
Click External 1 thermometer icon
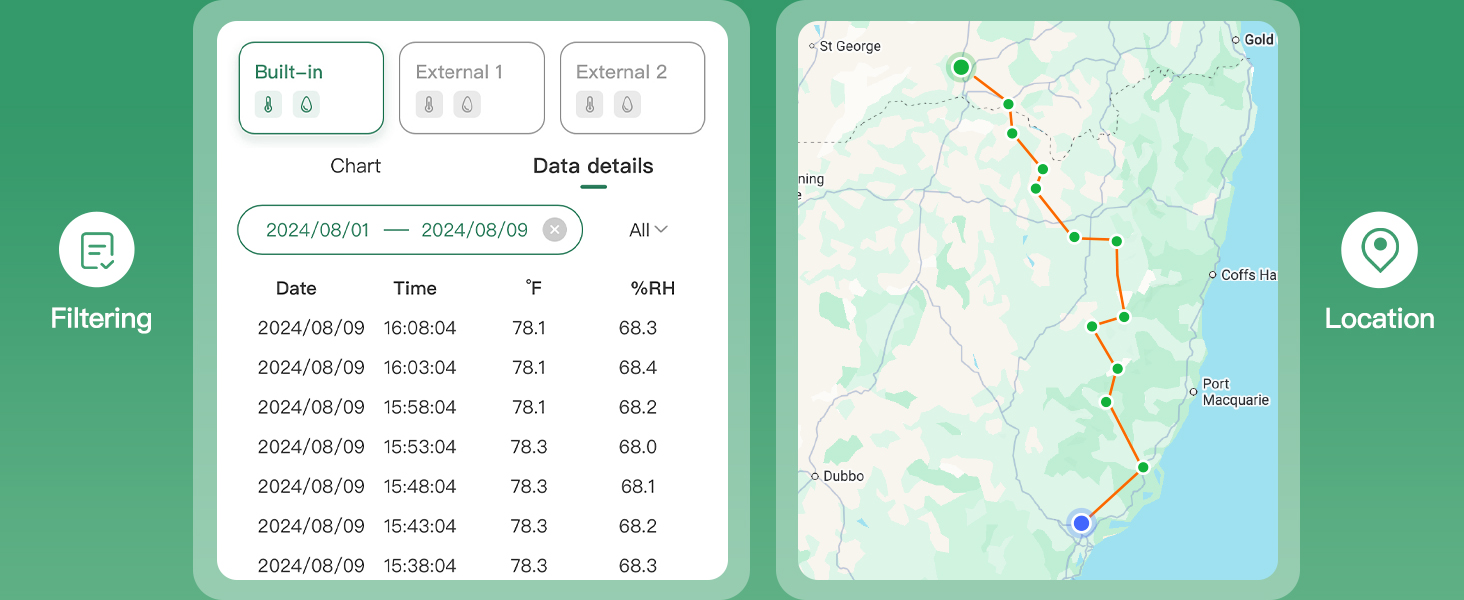(x=429, y=105)
